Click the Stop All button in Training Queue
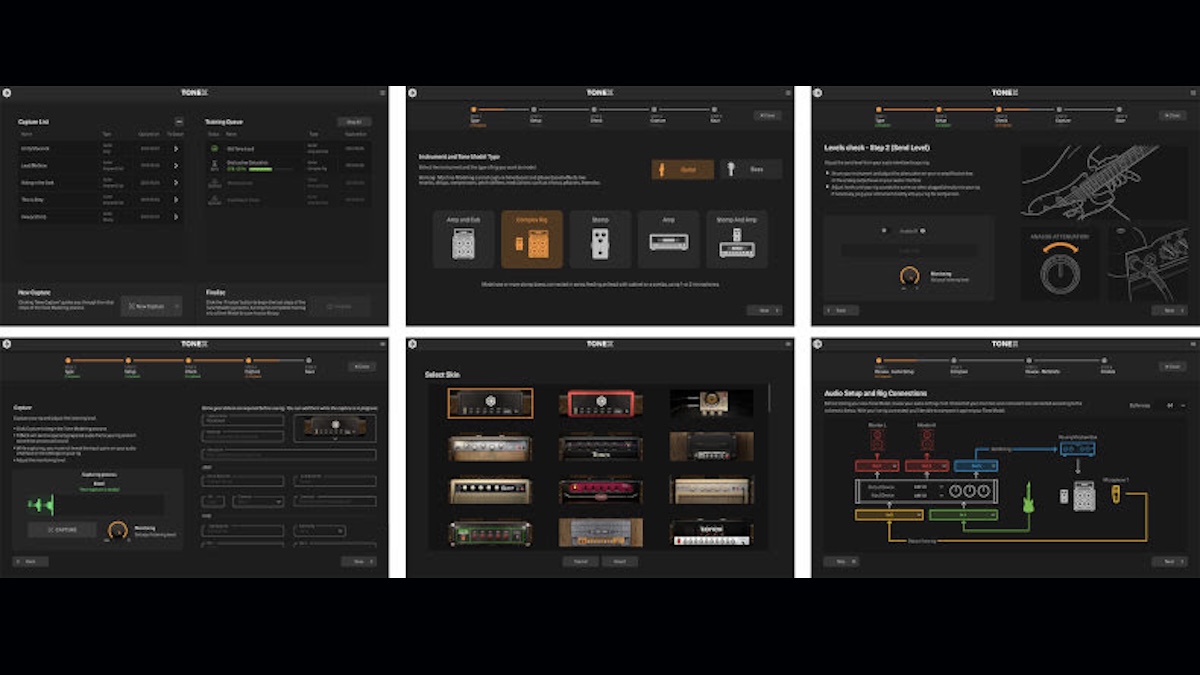Screen dimensions: 1200x675 [x=352, y=122]
